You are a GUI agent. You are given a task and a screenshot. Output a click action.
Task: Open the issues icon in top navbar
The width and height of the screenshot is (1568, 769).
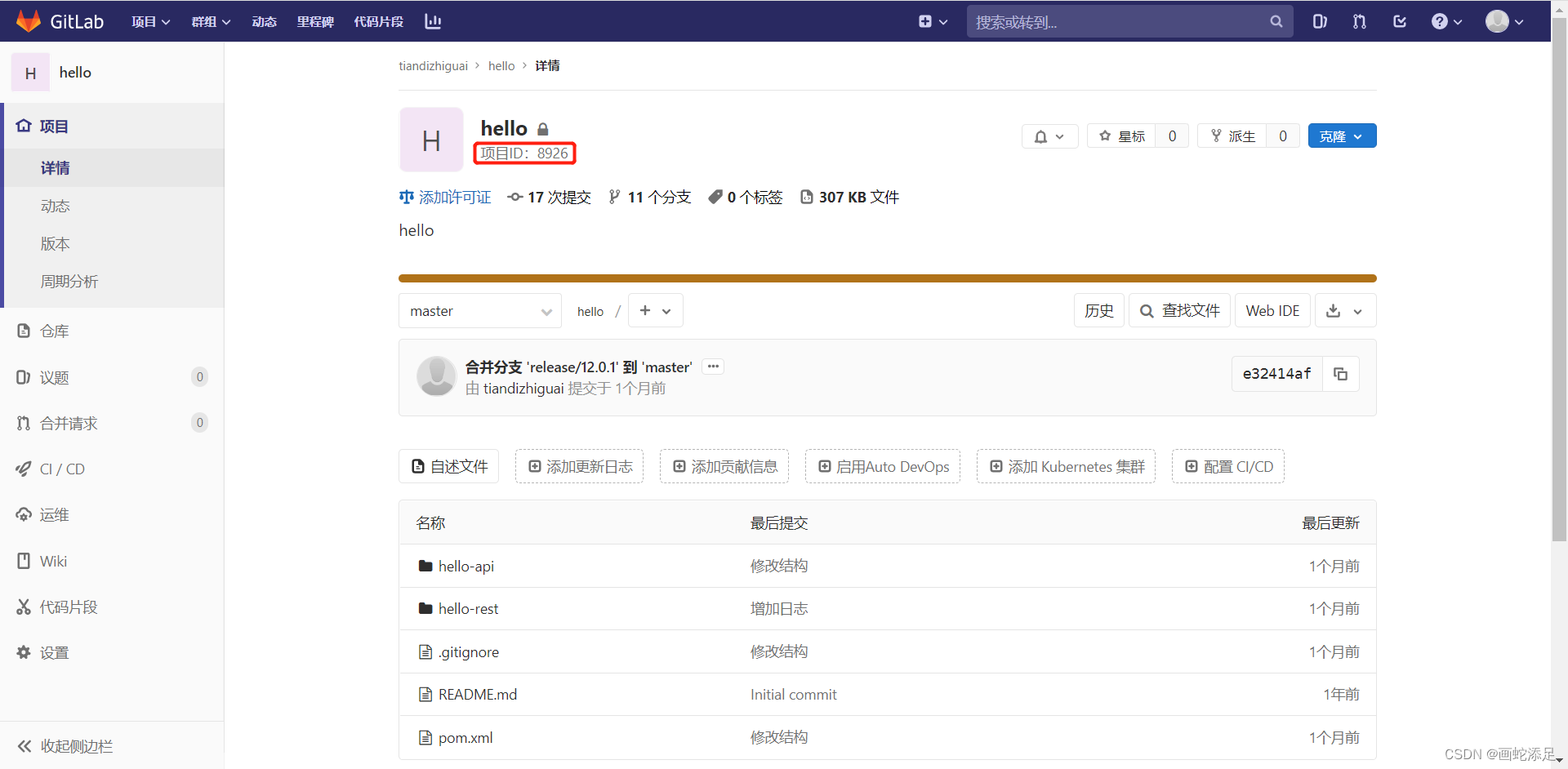click(x=1320, y=21)
